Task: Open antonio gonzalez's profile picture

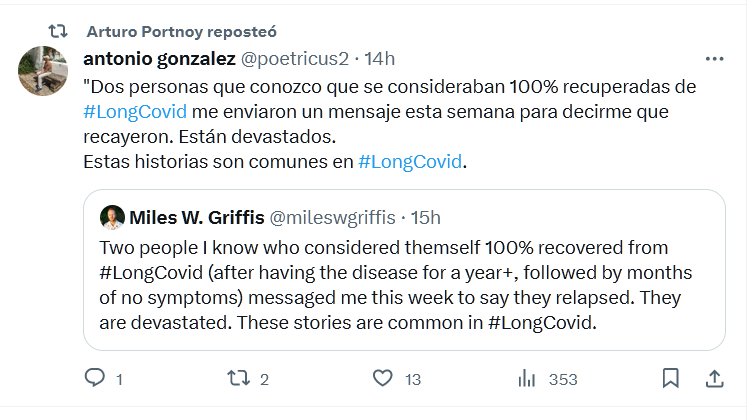Action: (44, 72)
